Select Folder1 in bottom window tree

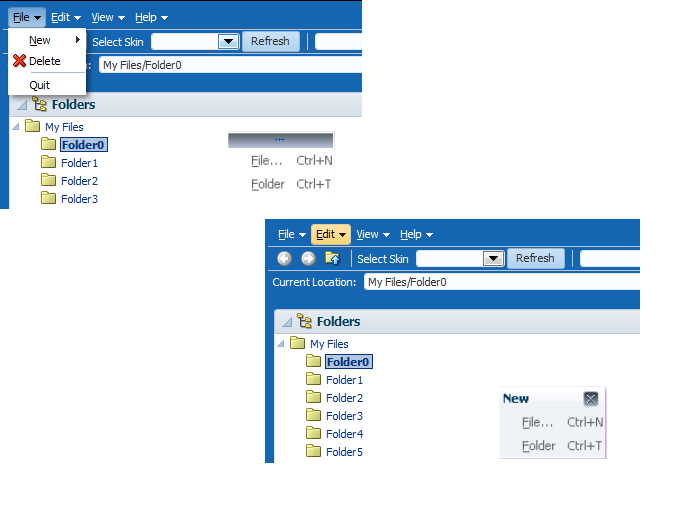pos(345,380)
